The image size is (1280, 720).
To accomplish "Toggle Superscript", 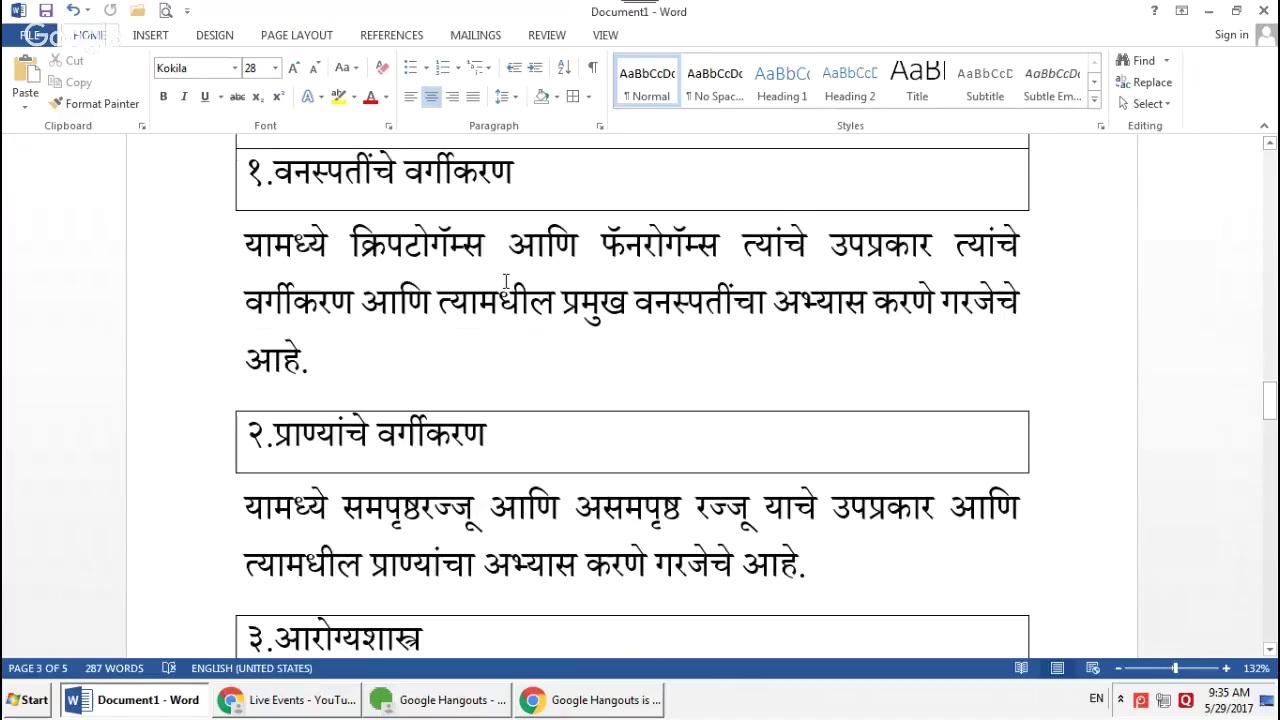I will (278, 97).
